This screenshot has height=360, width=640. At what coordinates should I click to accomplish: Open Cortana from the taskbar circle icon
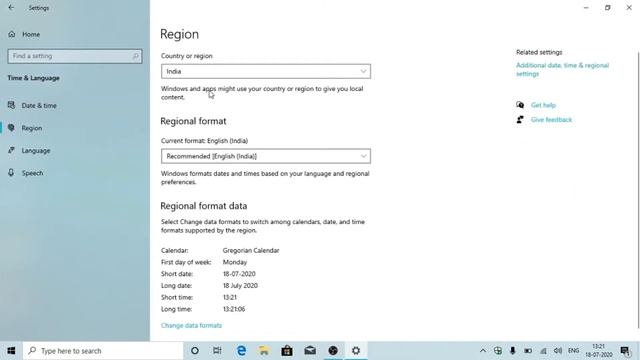[195, 351]
